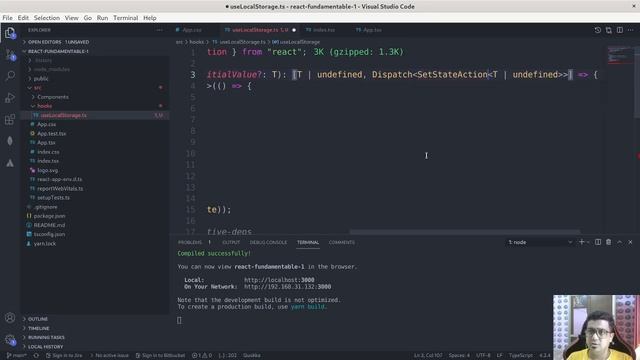The width and height of the screenshot is (640, 360).
Task: Open tsconfig.json in the file explorer
Action: tap(49, 234)
